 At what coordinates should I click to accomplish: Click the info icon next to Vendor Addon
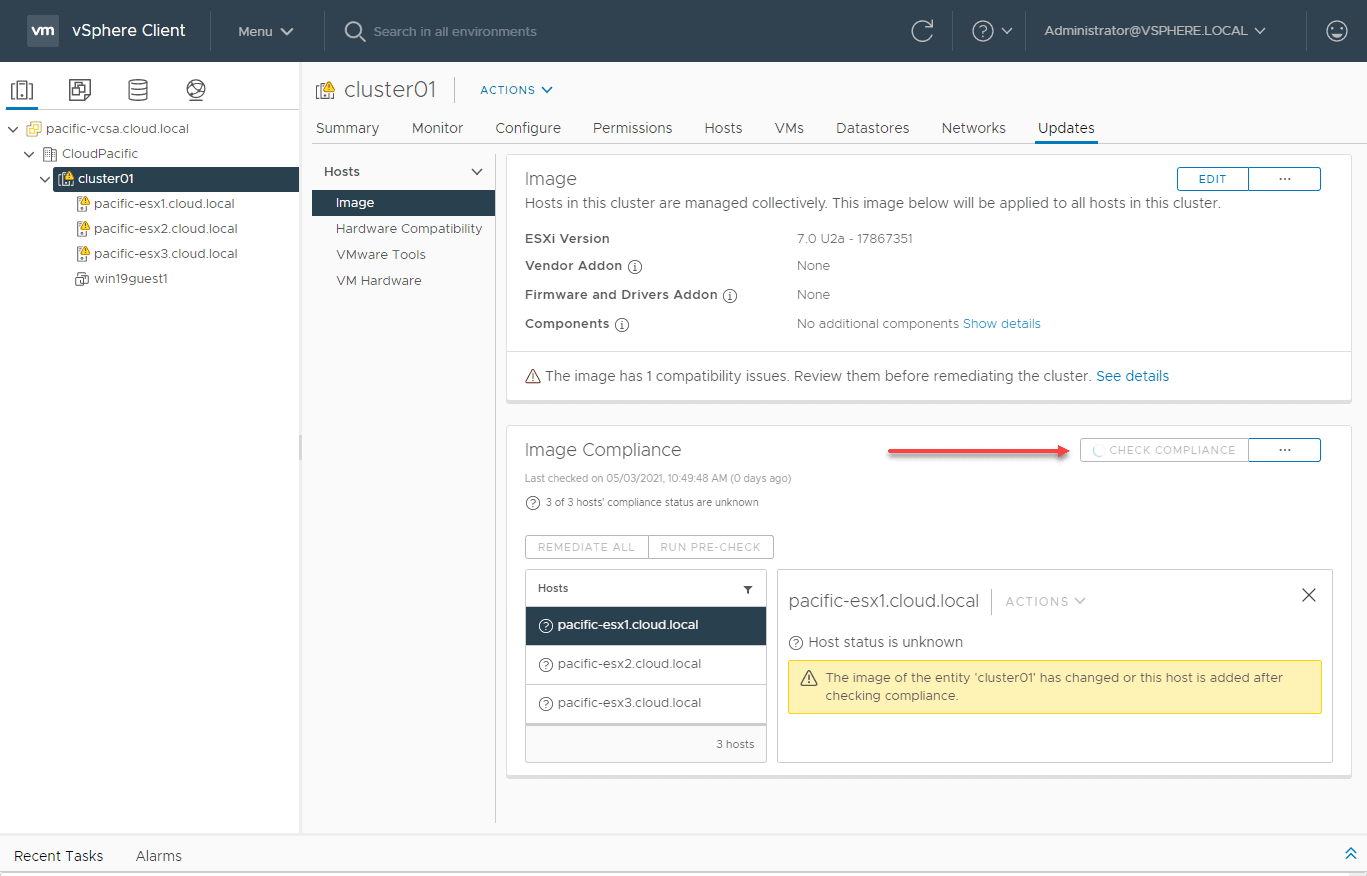pyautogui.click(x=635, y=267)
